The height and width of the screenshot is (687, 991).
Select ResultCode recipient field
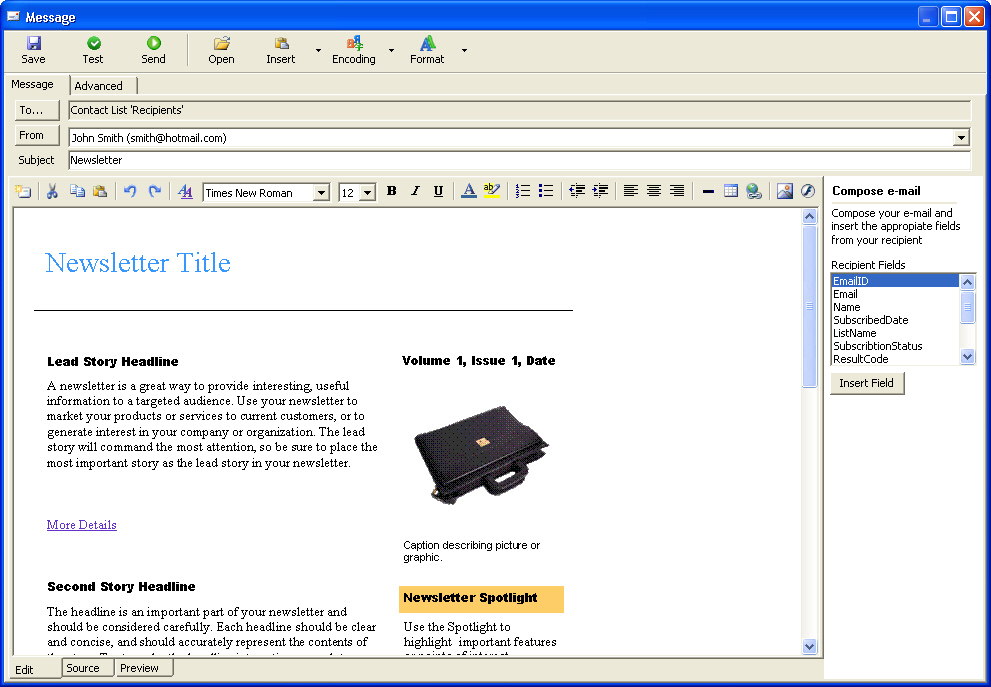coord(896,359)
